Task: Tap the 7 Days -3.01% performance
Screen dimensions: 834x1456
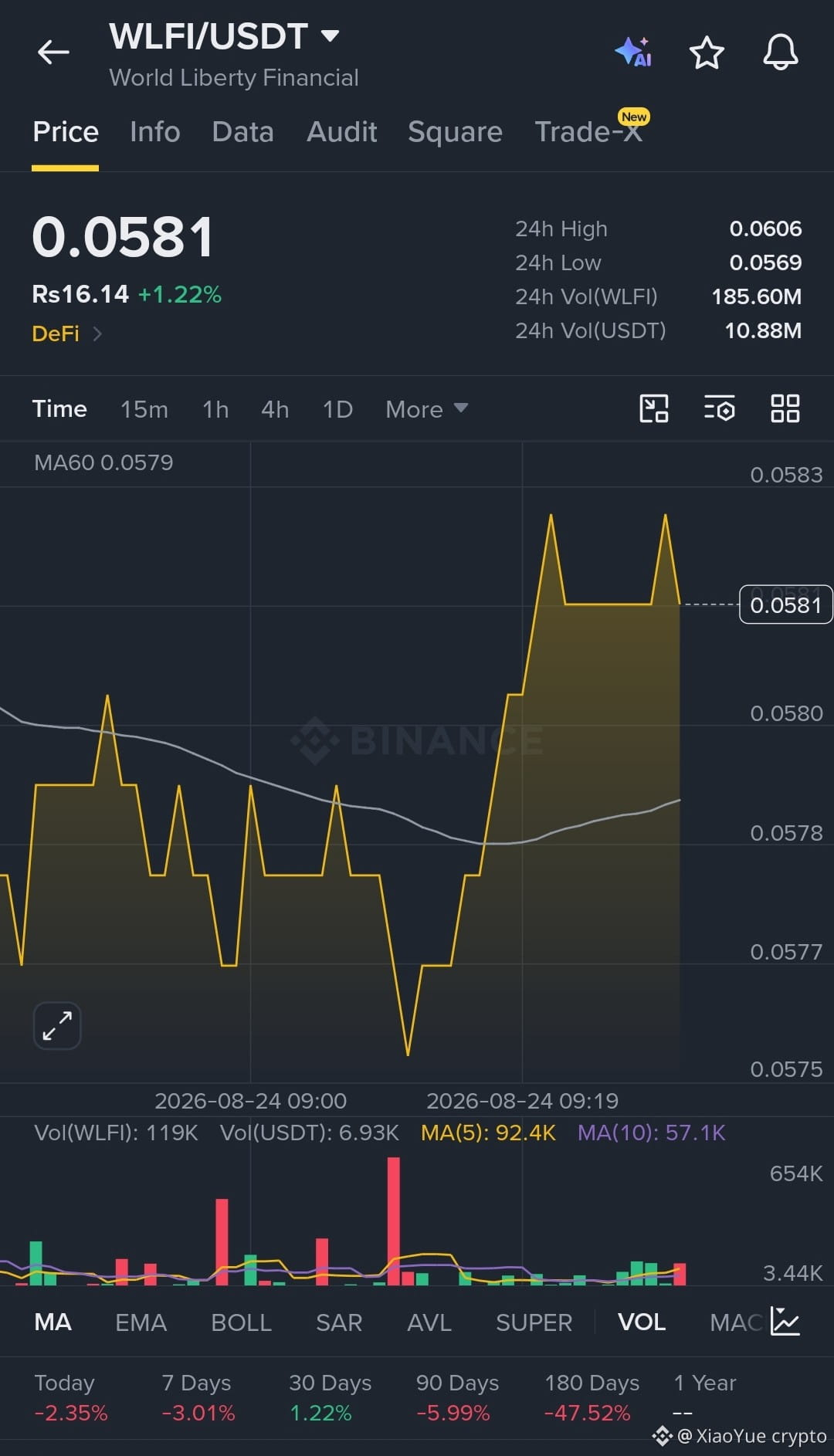Action: coord(198,1397)
